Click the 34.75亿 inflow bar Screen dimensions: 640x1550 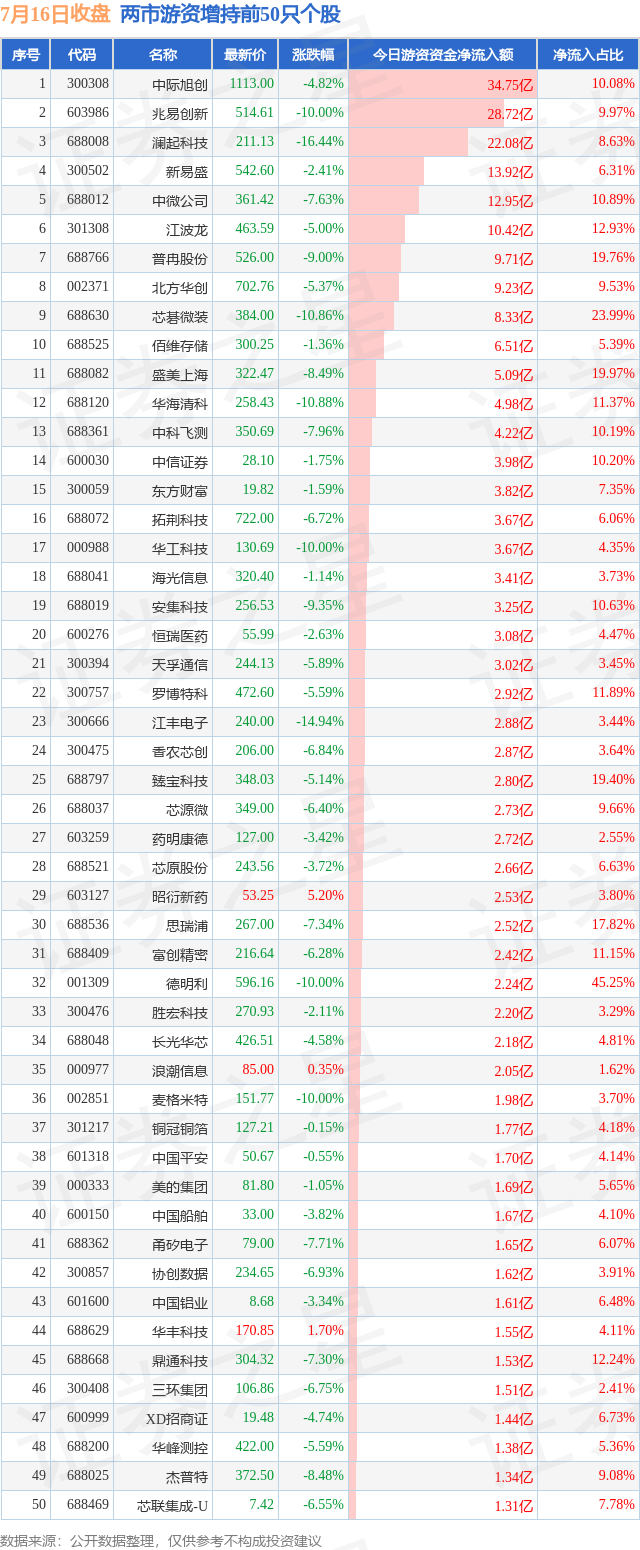click(442, 84)
